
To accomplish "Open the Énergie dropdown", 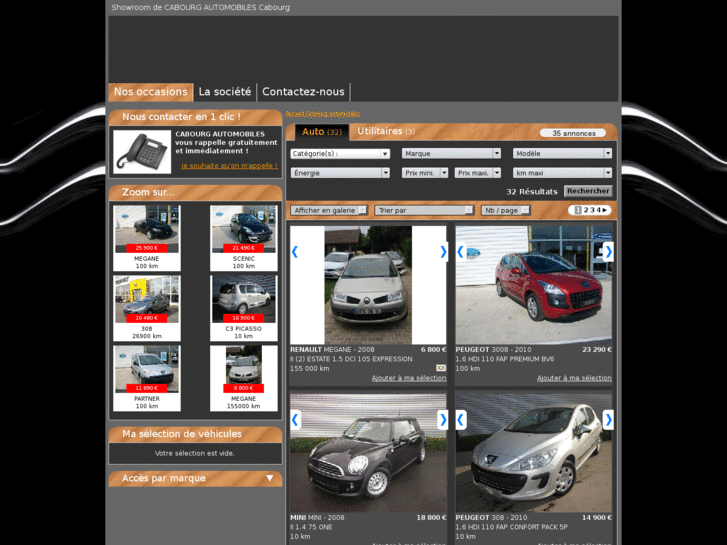I will pyautogui.click(x=340, y=173).
